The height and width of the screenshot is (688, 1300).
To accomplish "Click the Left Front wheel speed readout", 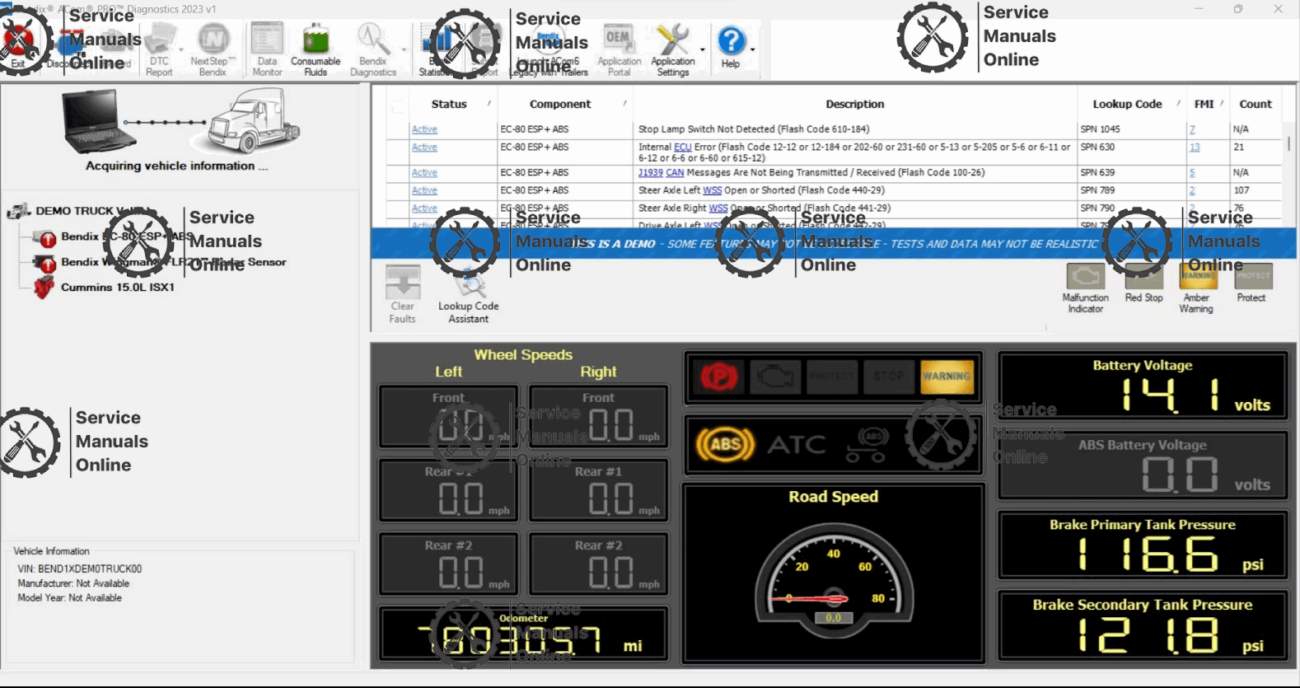I will point(449,417).
